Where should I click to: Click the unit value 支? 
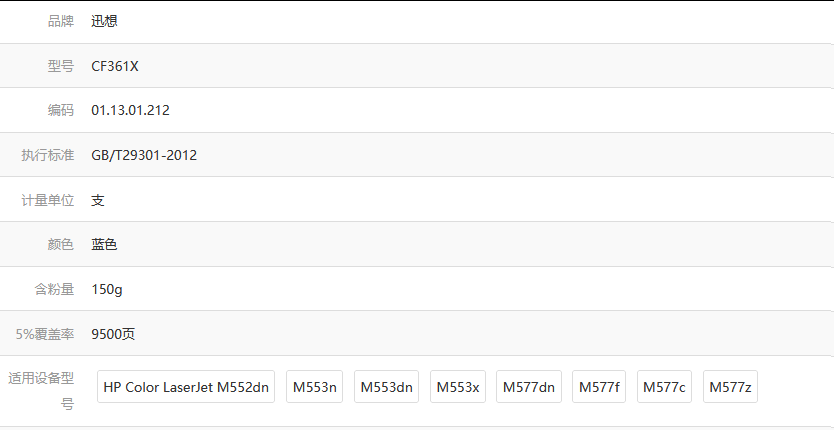[x=98, y=200]
